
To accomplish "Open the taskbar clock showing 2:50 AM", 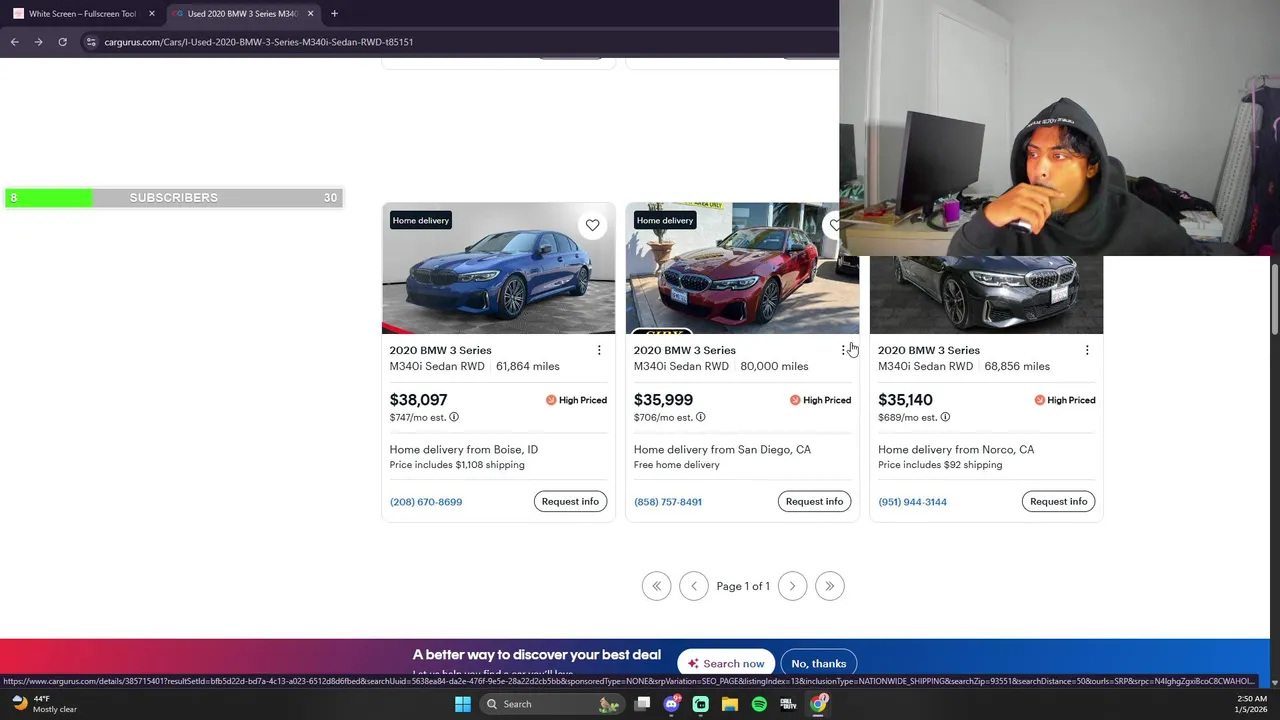I will [x=1251, y=704].
